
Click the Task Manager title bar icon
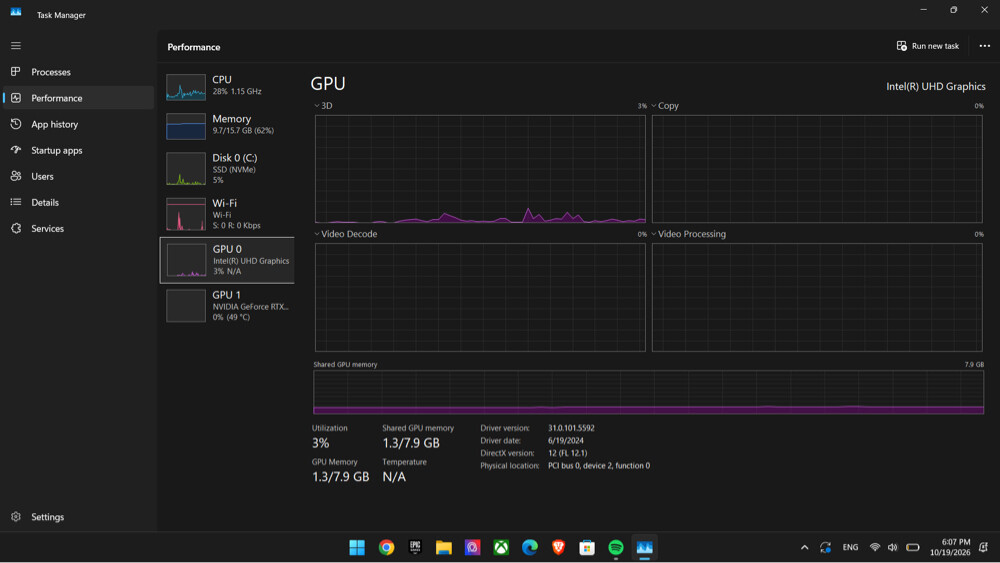[x=16, y=13]
